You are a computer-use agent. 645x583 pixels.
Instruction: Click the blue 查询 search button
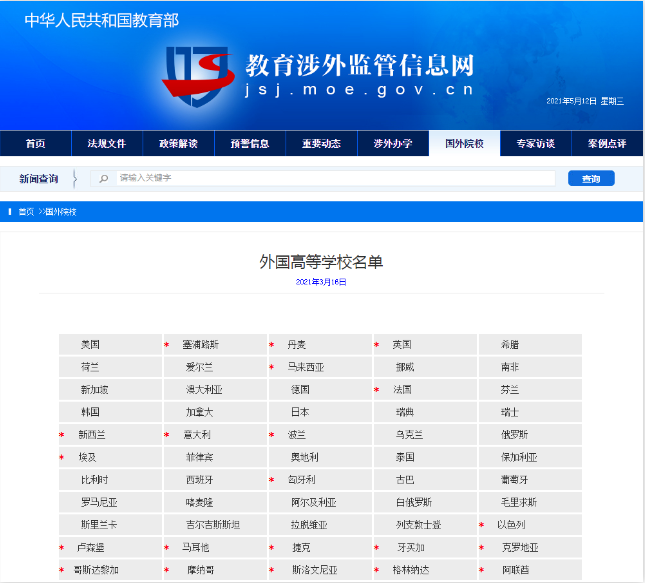tap(591, 179)
